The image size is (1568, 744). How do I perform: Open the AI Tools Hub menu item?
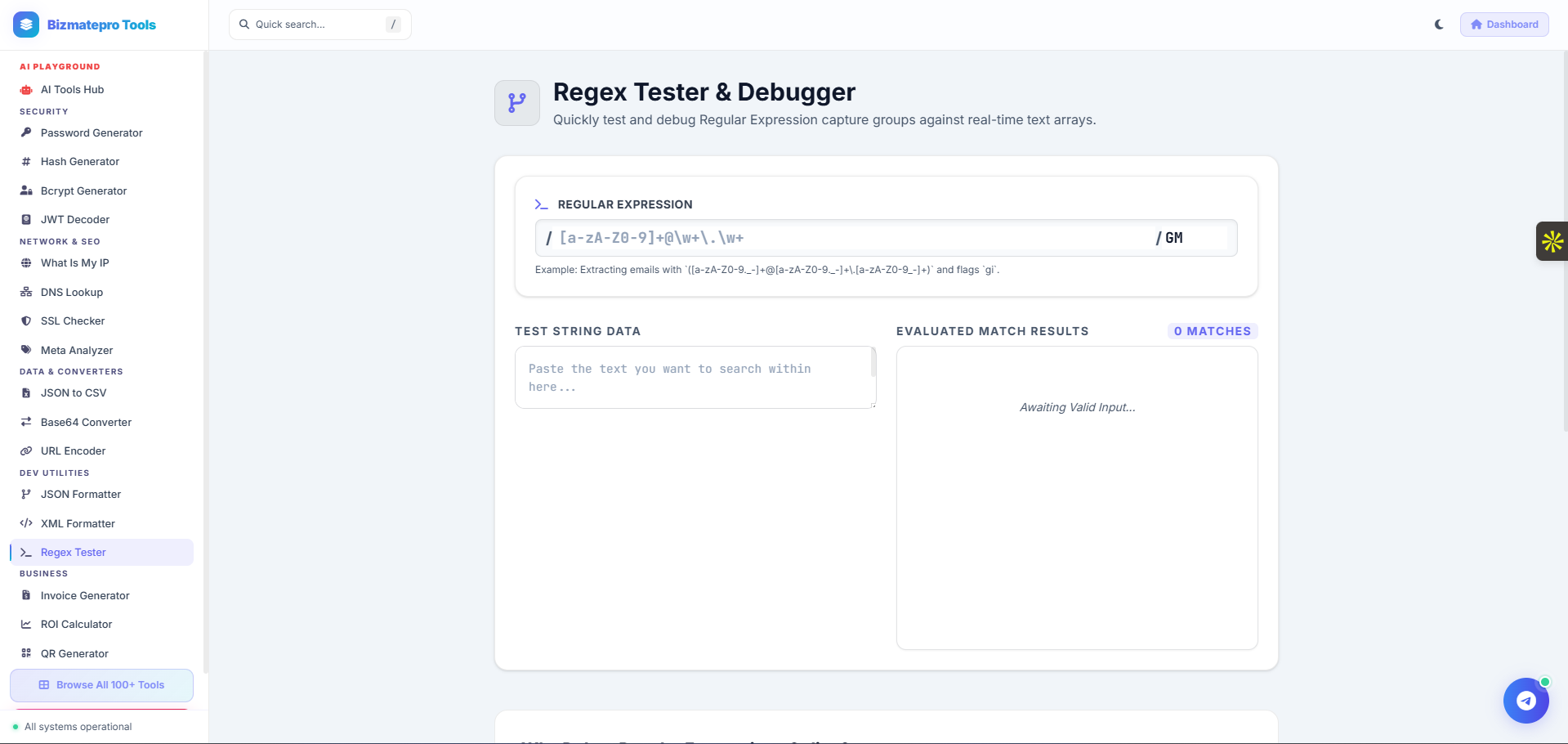(x=101, y=90)
